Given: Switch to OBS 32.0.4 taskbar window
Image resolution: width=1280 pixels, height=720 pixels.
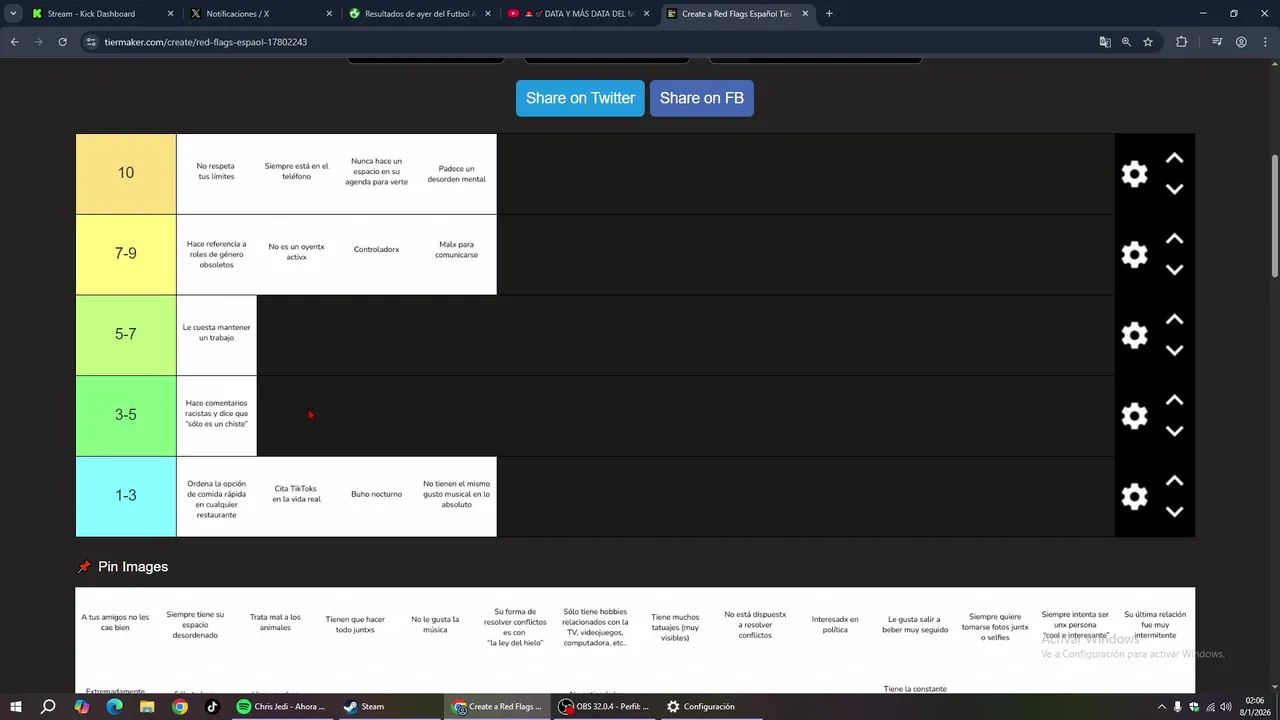Looking at the screenshot, I should (605, 707).
